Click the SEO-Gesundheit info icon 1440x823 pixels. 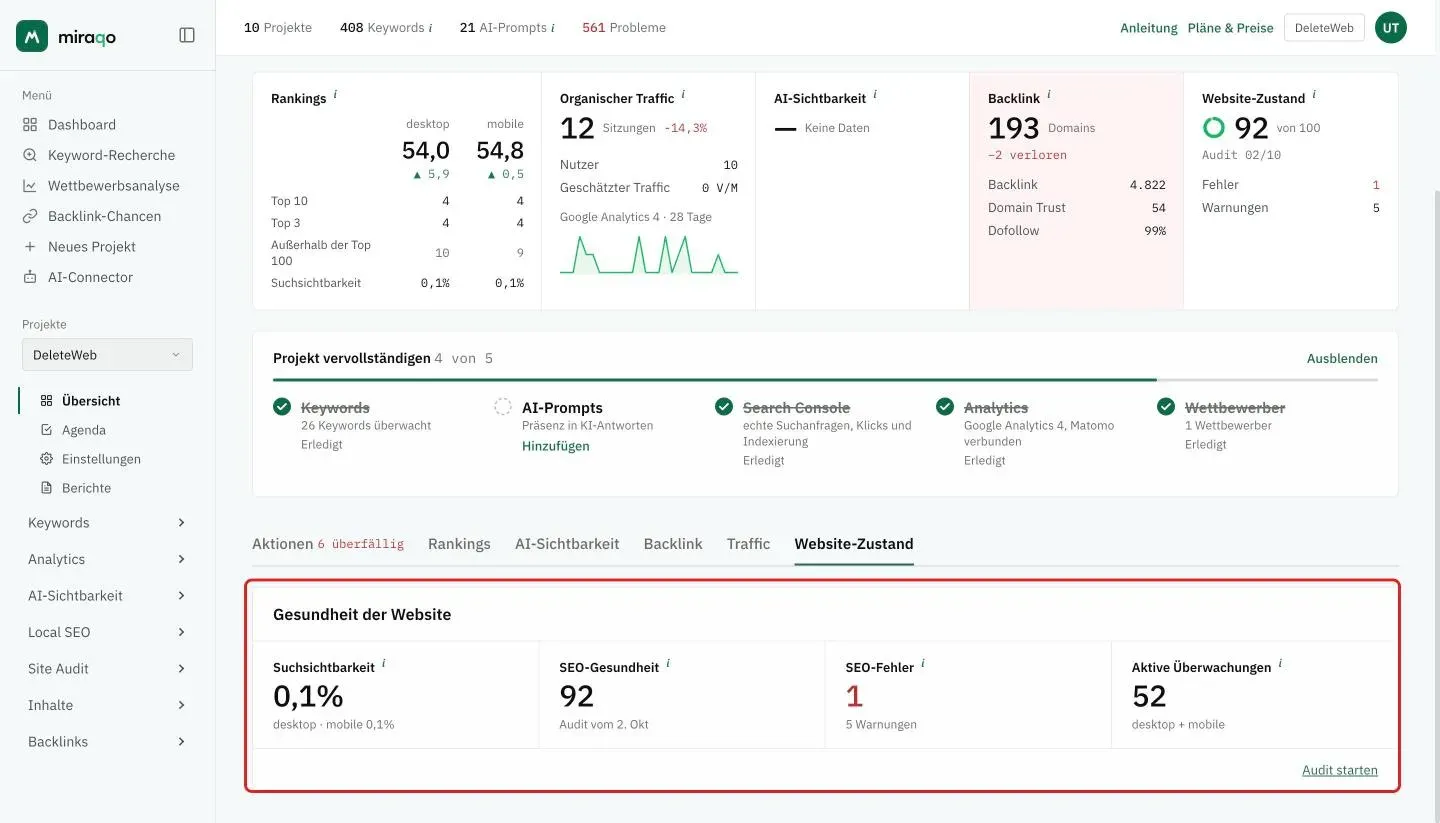coord(668,664)
